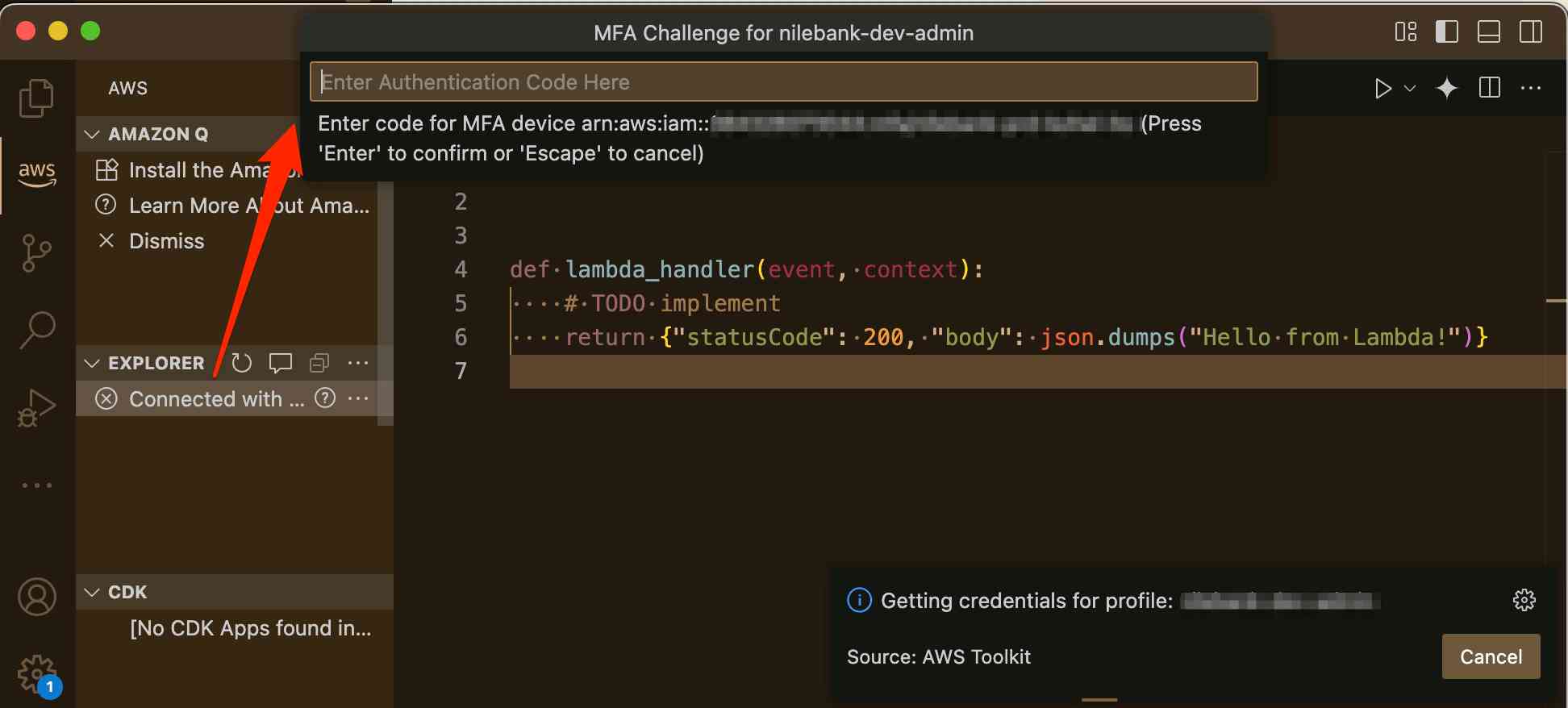Toggle the bottom panel visibility
This screenshot has width=1568, height=708.
pyautogui.click(x=1488, y=32)
